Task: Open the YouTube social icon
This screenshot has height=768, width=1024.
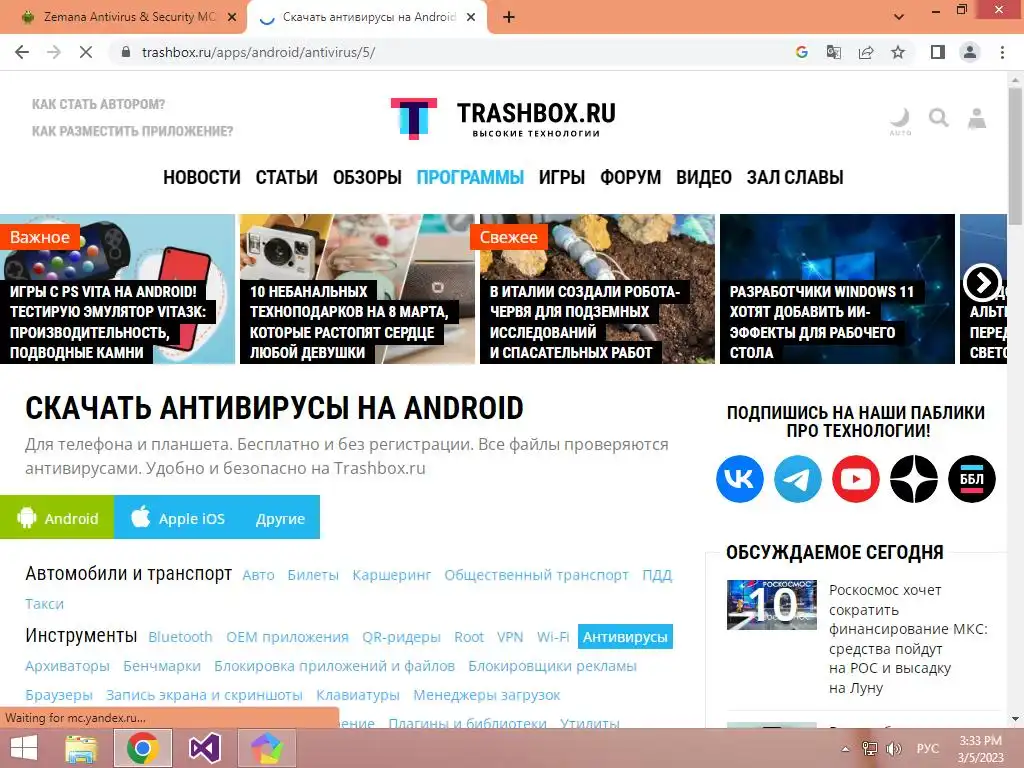Action: (856, 479)
